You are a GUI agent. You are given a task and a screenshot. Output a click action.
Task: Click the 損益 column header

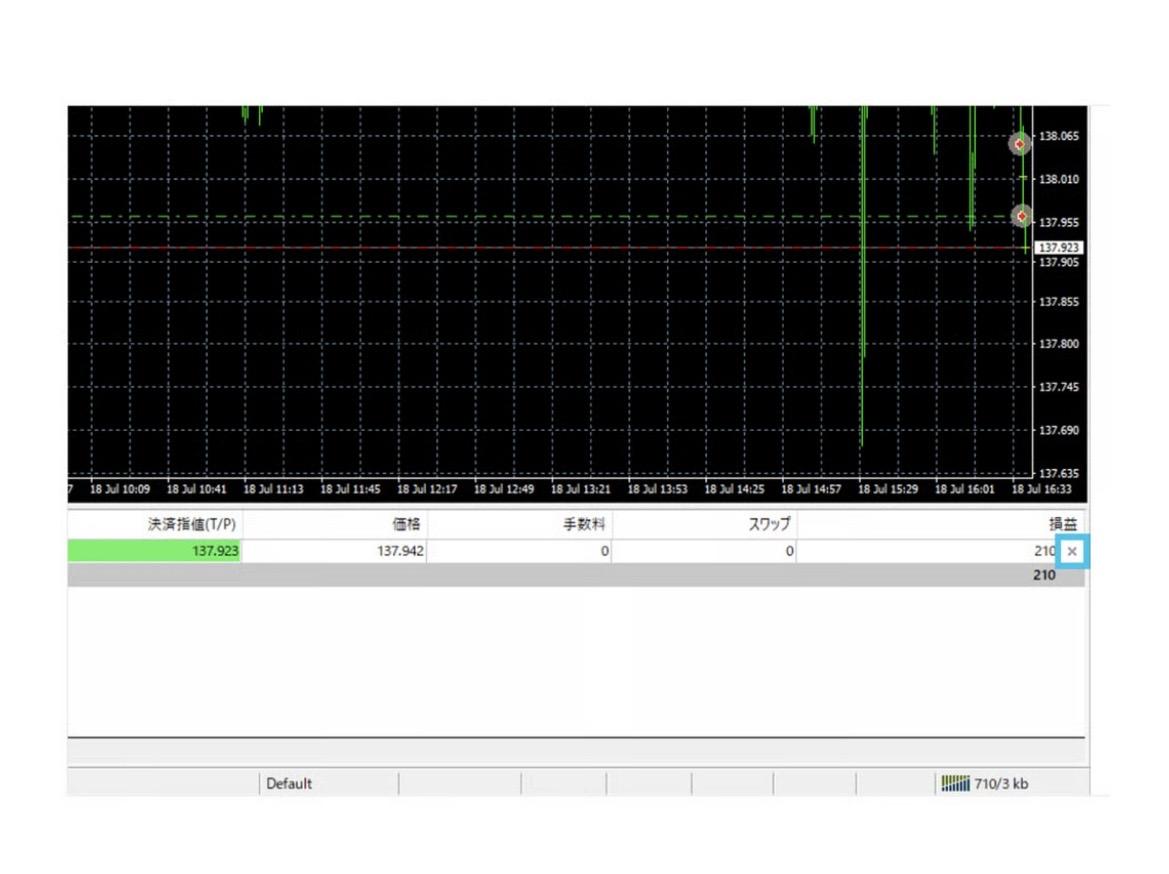(1063, 524)
